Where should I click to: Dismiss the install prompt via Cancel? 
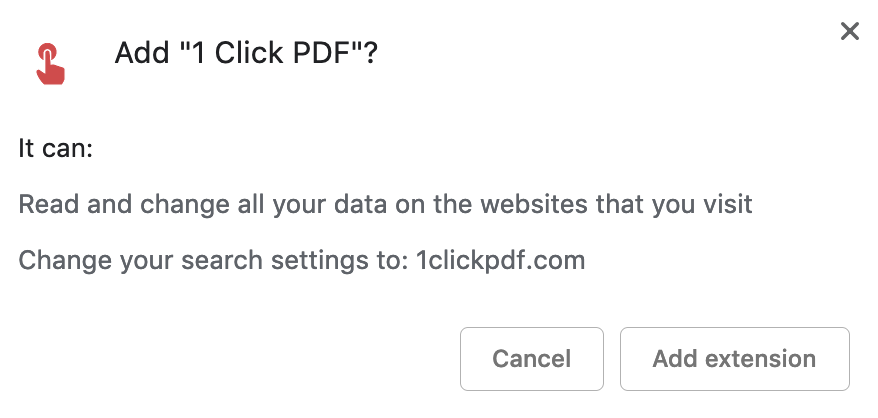point(531,359)
